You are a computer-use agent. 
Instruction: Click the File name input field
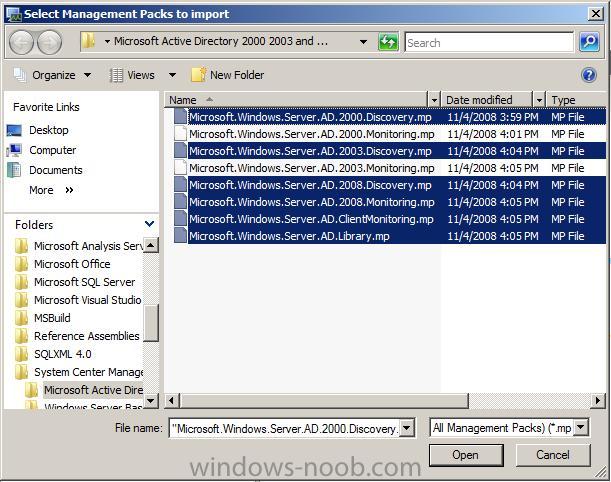[284, 428]
